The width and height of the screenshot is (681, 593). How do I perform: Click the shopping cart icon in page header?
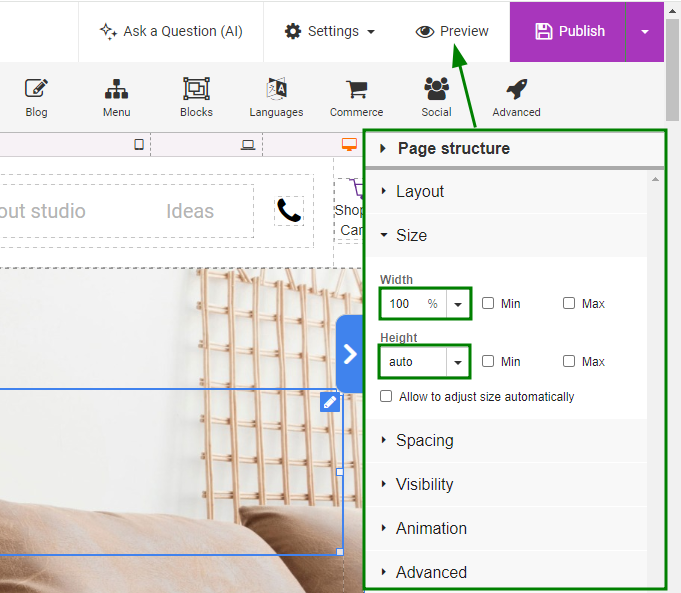coord(356,189)
